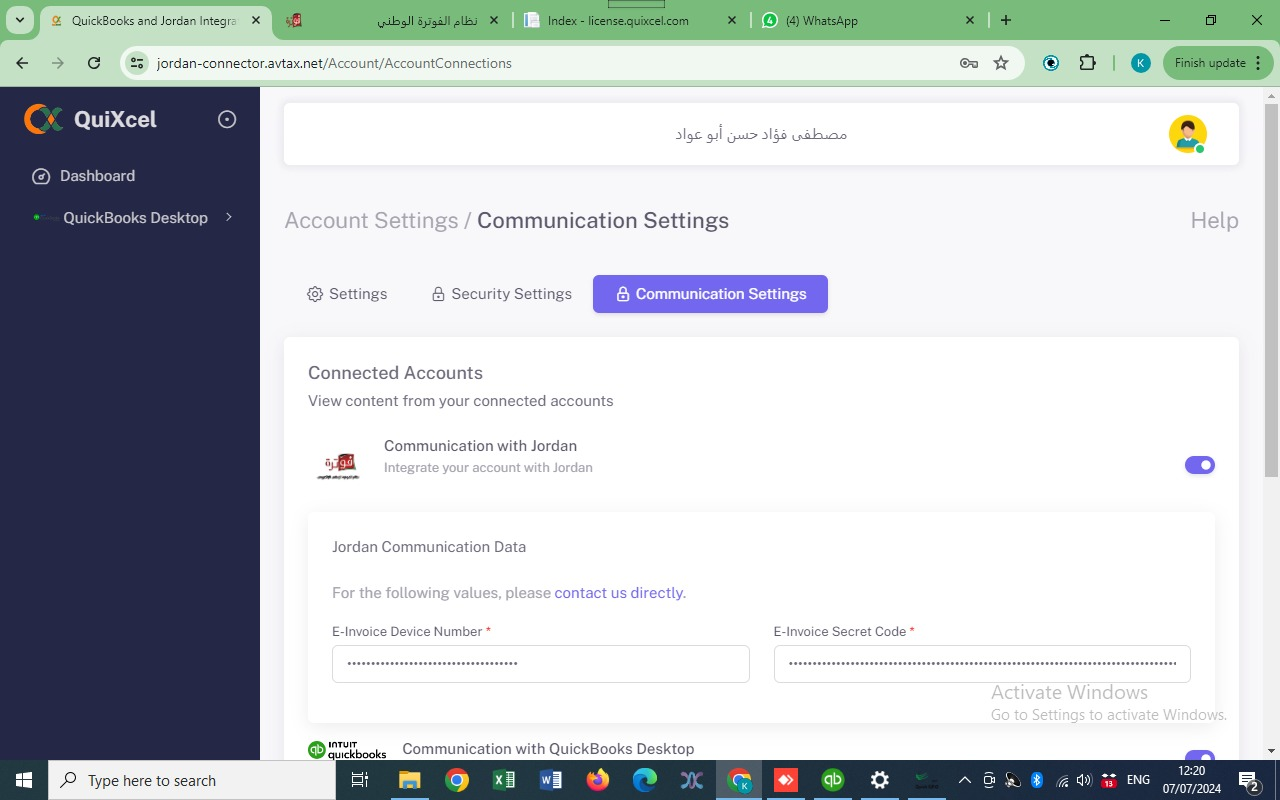This screenshot has height=800, width=1280.
Task: Open Word from the taskbar
Action: (x=551, y=780)
